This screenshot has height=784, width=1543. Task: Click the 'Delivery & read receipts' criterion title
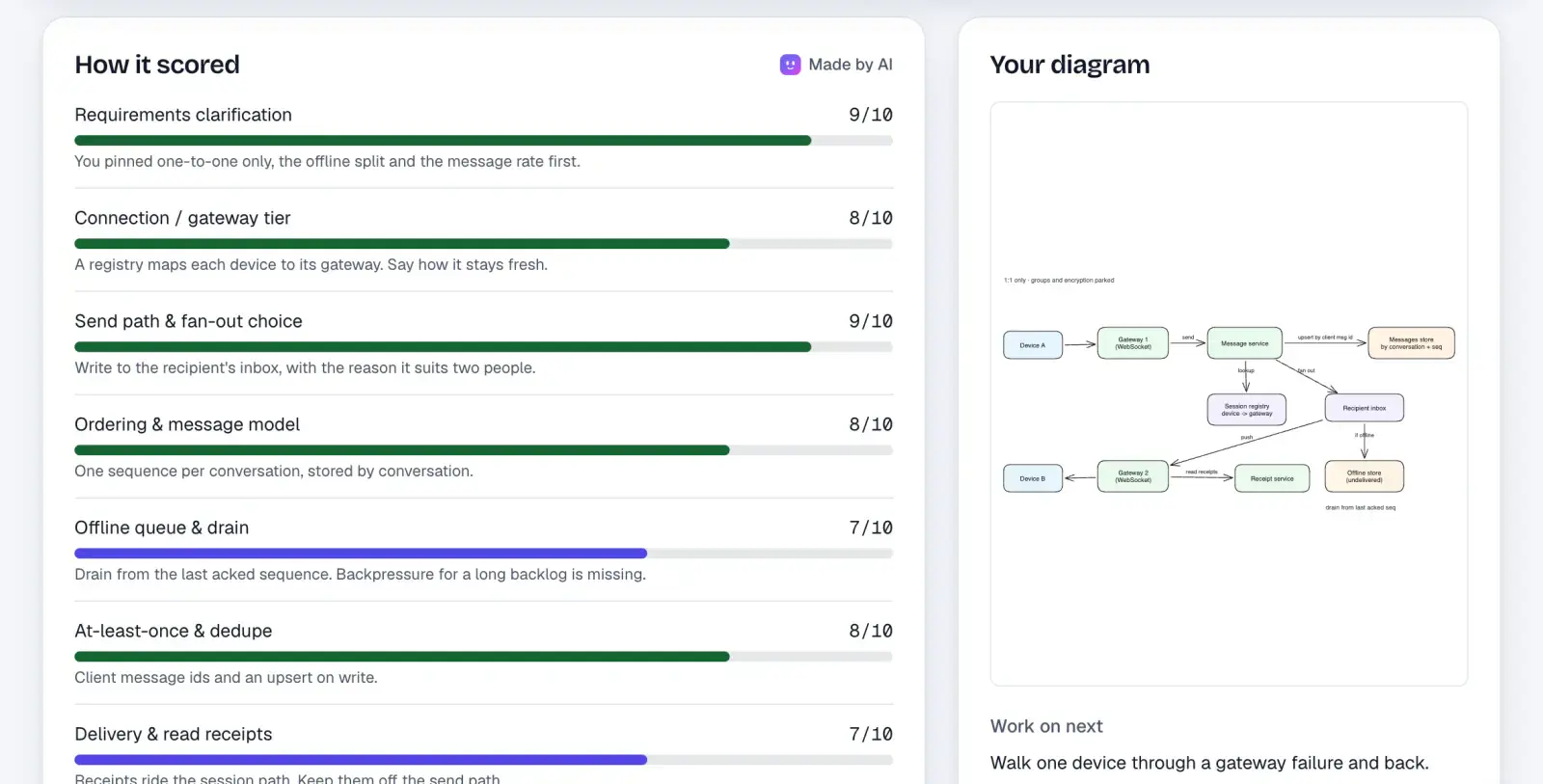click(x=174, y=734)
